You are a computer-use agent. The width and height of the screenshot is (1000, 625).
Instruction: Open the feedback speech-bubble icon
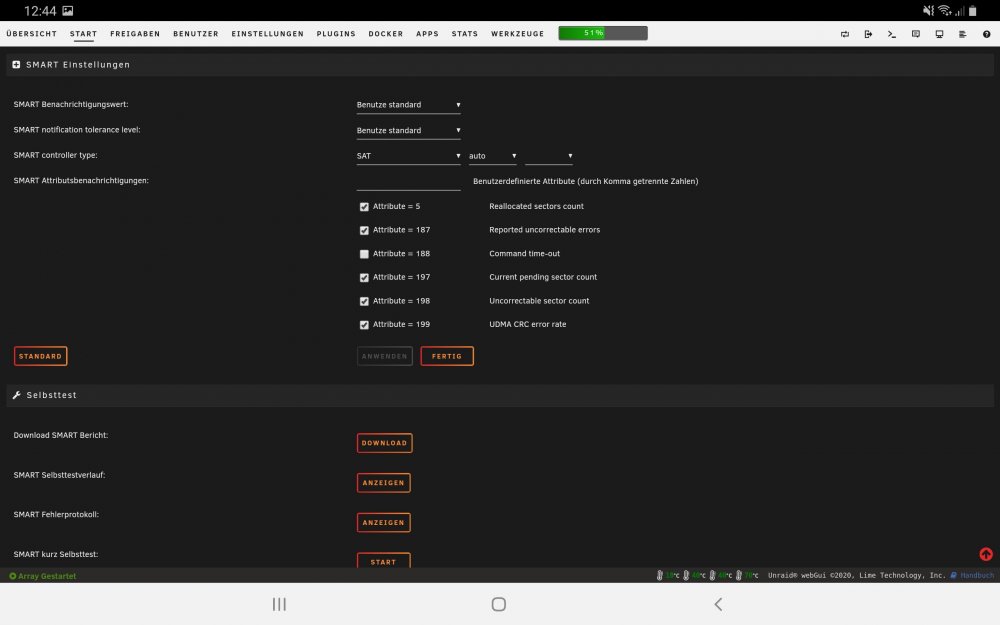point(915,34)
